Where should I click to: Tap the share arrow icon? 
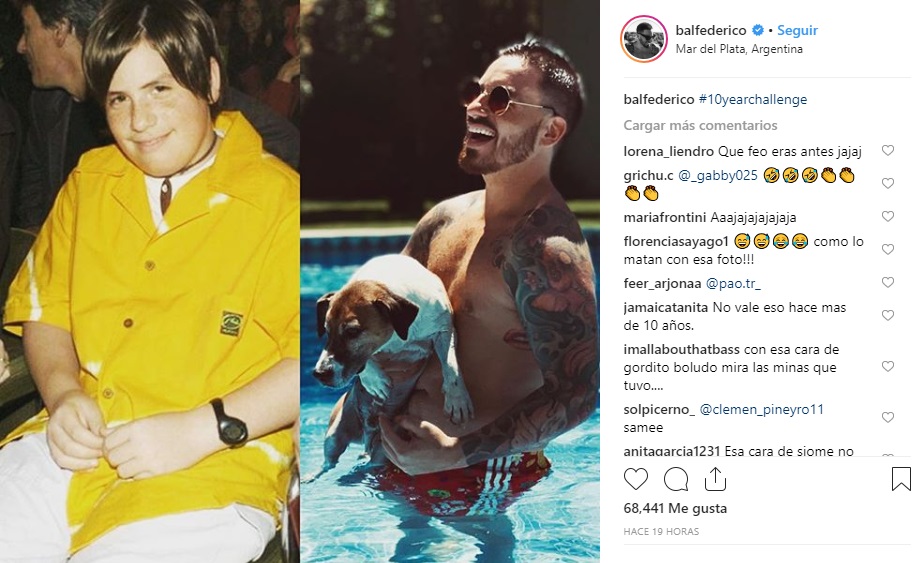point(715,479)
